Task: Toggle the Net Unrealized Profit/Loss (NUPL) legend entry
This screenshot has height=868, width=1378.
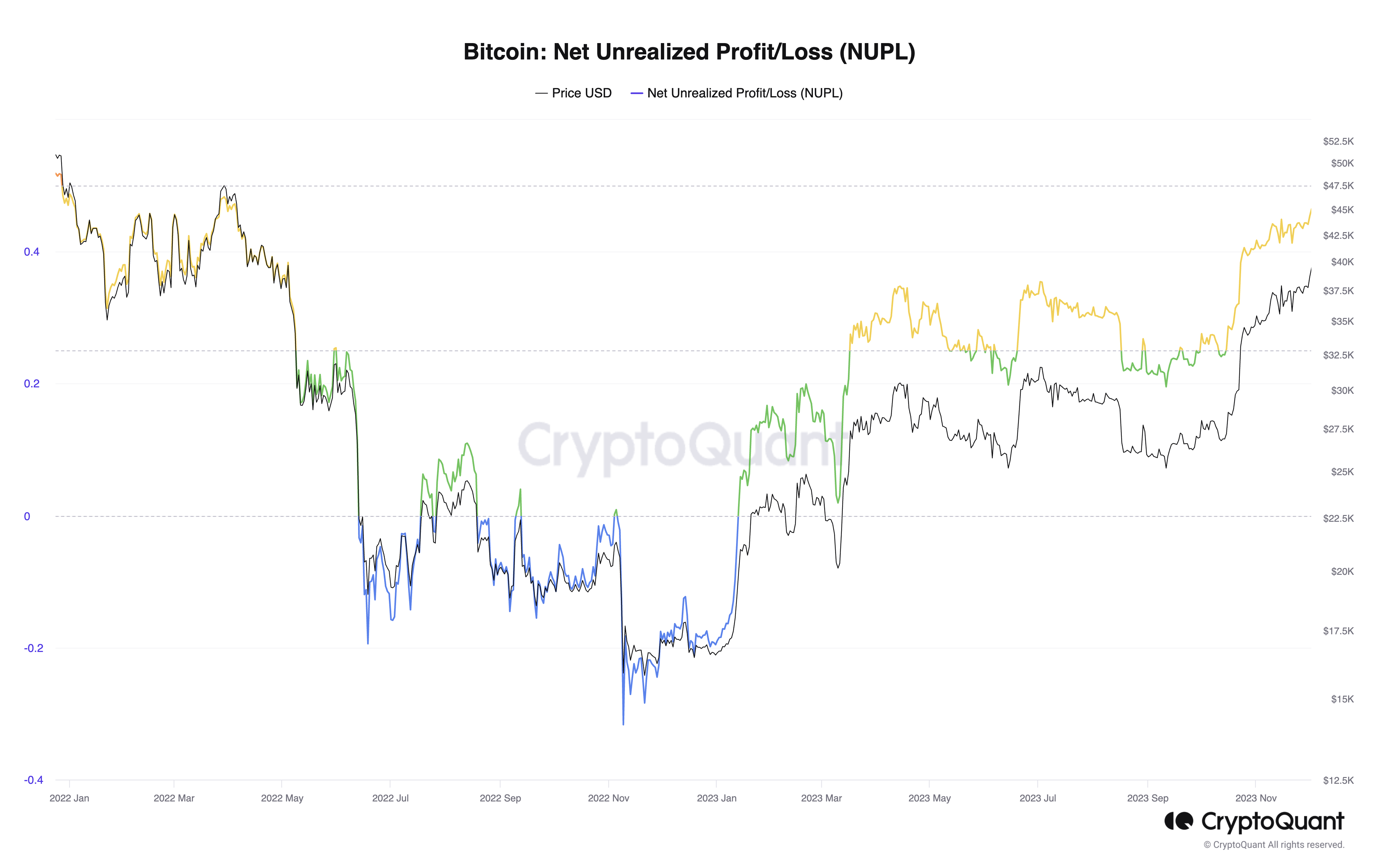Action: point(736,93)
